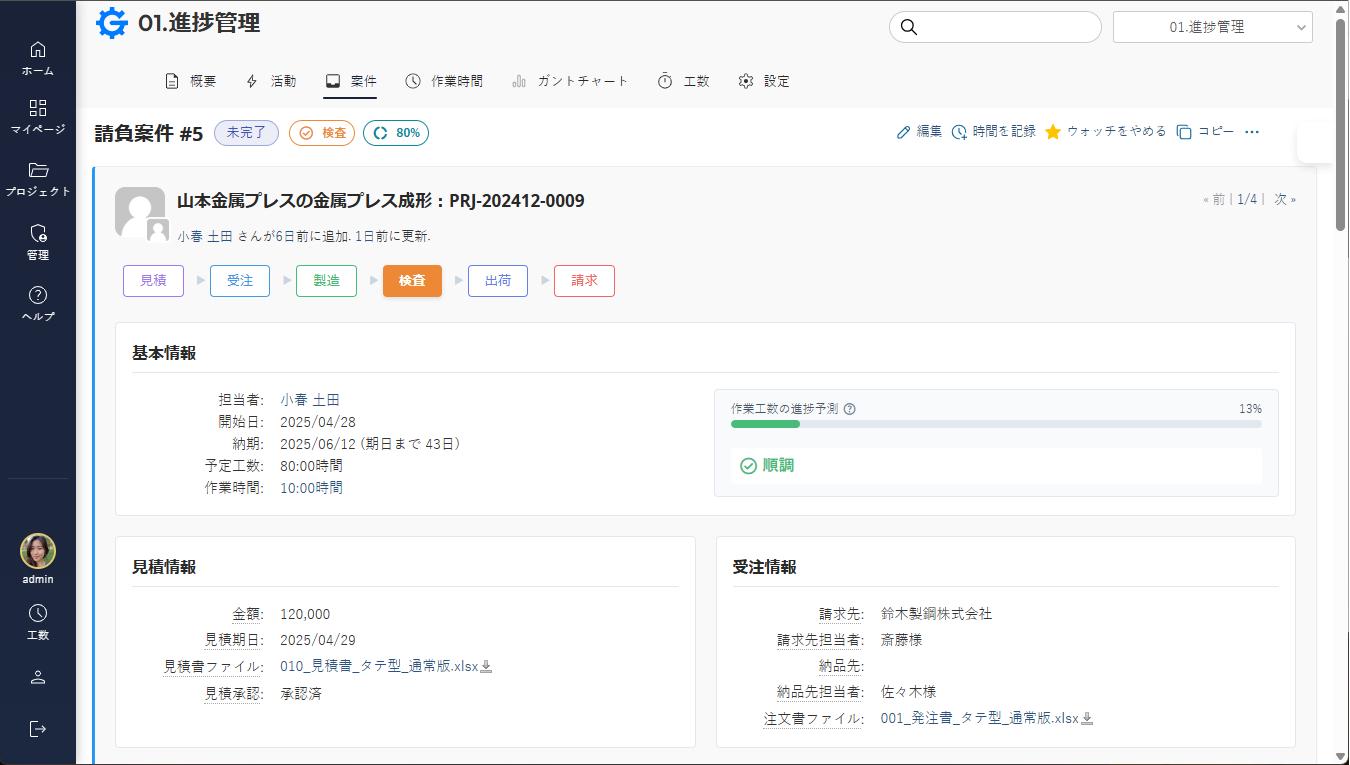Viewport: 1350px width, 765px height.
Task: Click the Help (ヘルプ) question mark icon
Action: 38,296
